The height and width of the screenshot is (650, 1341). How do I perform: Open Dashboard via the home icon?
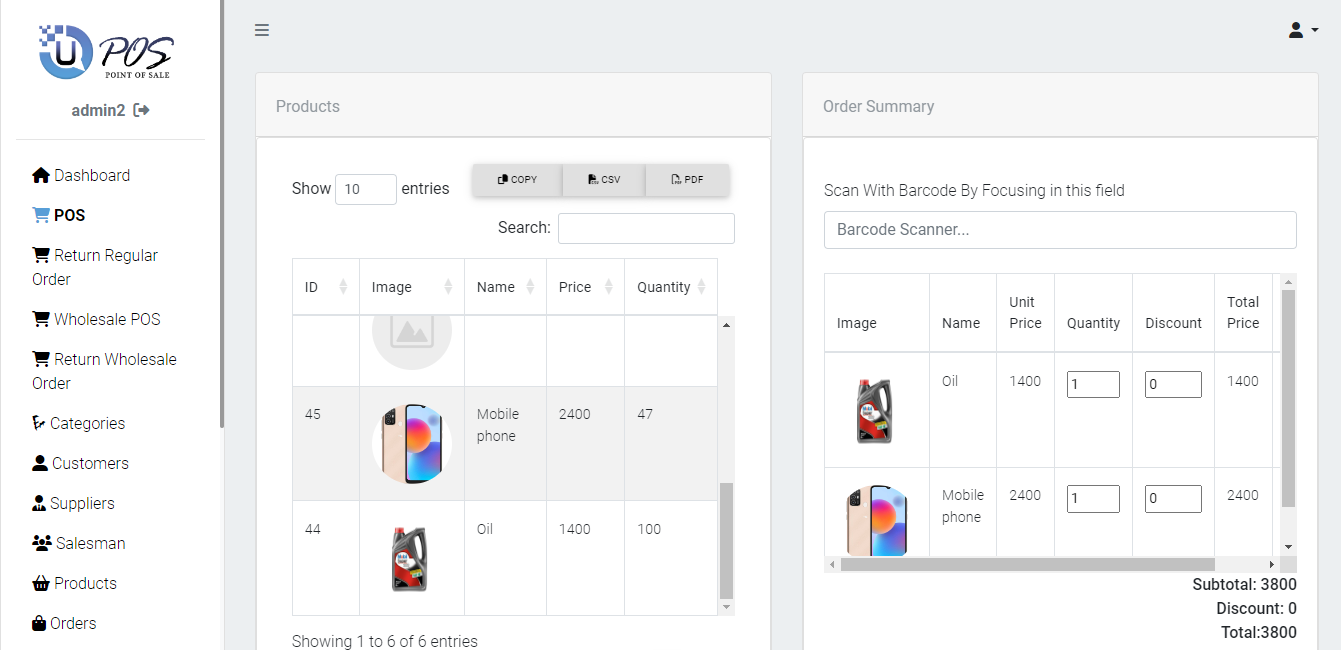click(41, 175)
